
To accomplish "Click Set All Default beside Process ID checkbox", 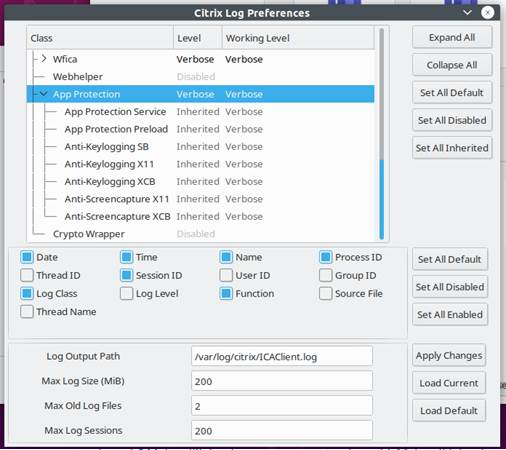I will point(450,259).
